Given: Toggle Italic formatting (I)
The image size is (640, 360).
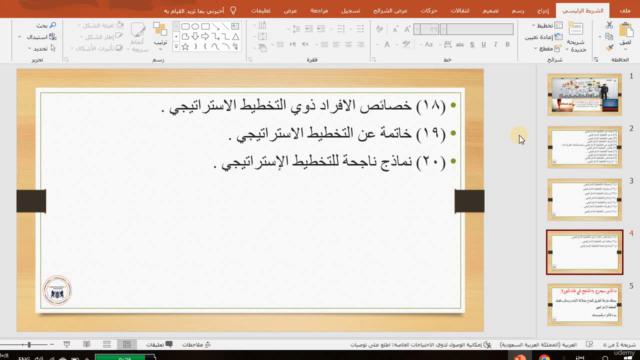Looking at the screenshot, I should tap(496, 44).
